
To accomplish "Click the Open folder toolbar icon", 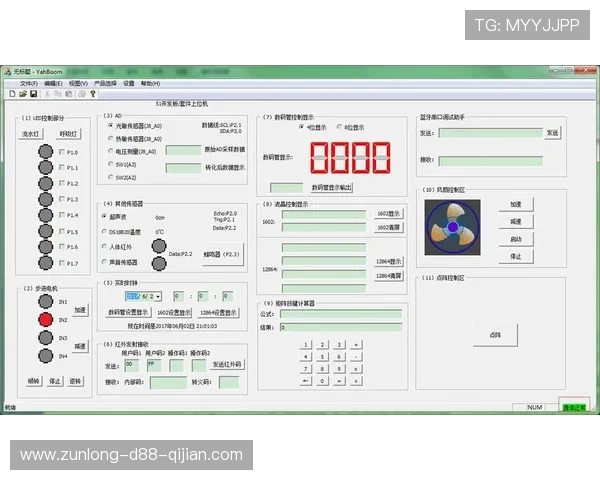I will (22, 94).
